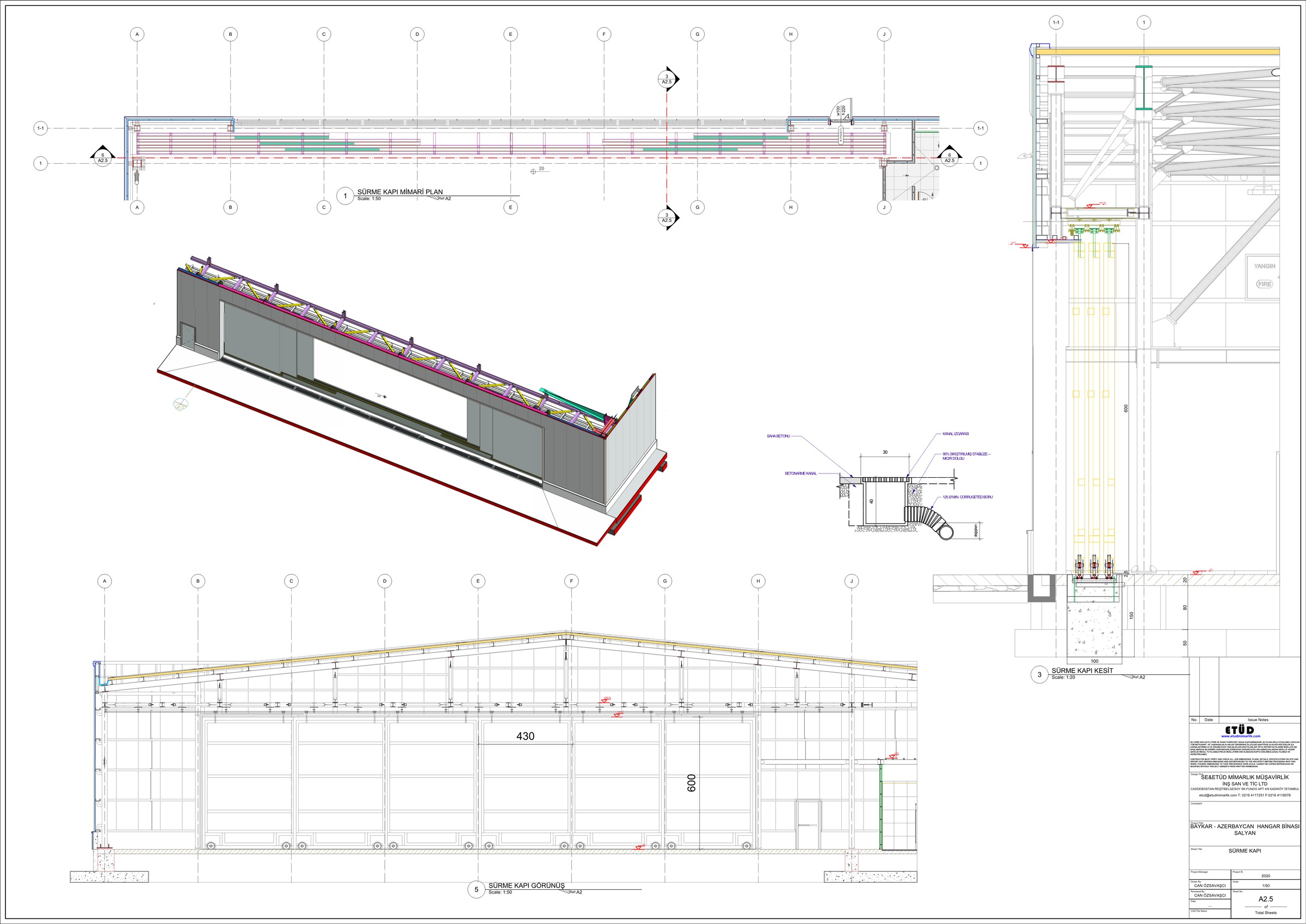Click the değişken dimension label

[976, 530]
